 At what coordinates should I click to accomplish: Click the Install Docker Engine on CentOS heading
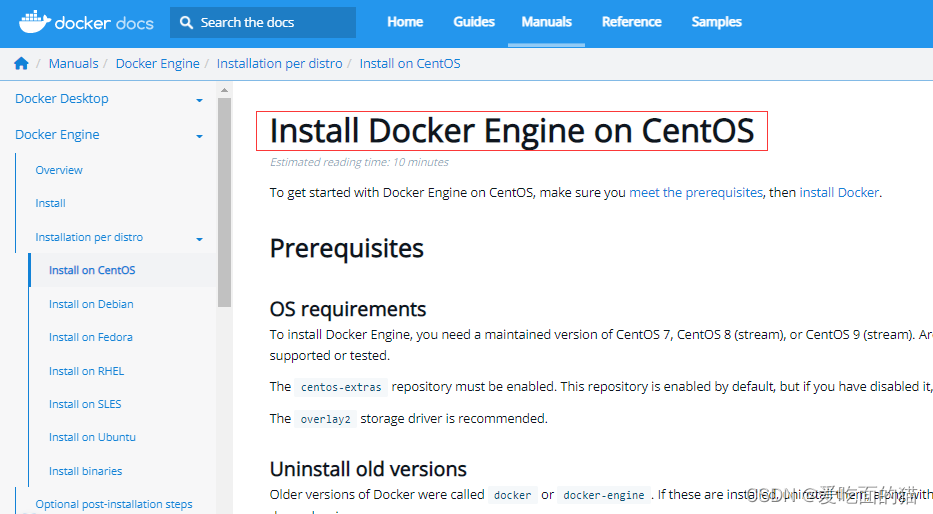tap(512, 131)
